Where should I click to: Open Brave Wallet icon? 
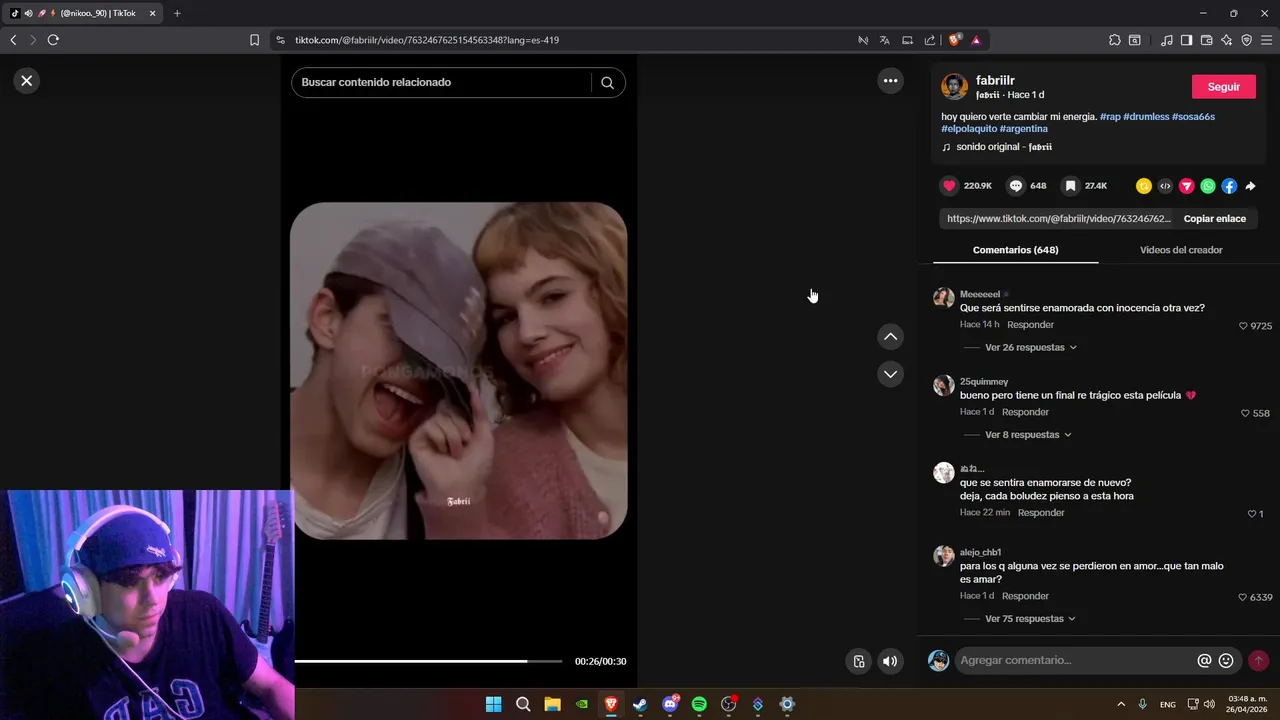point(1206,40)
